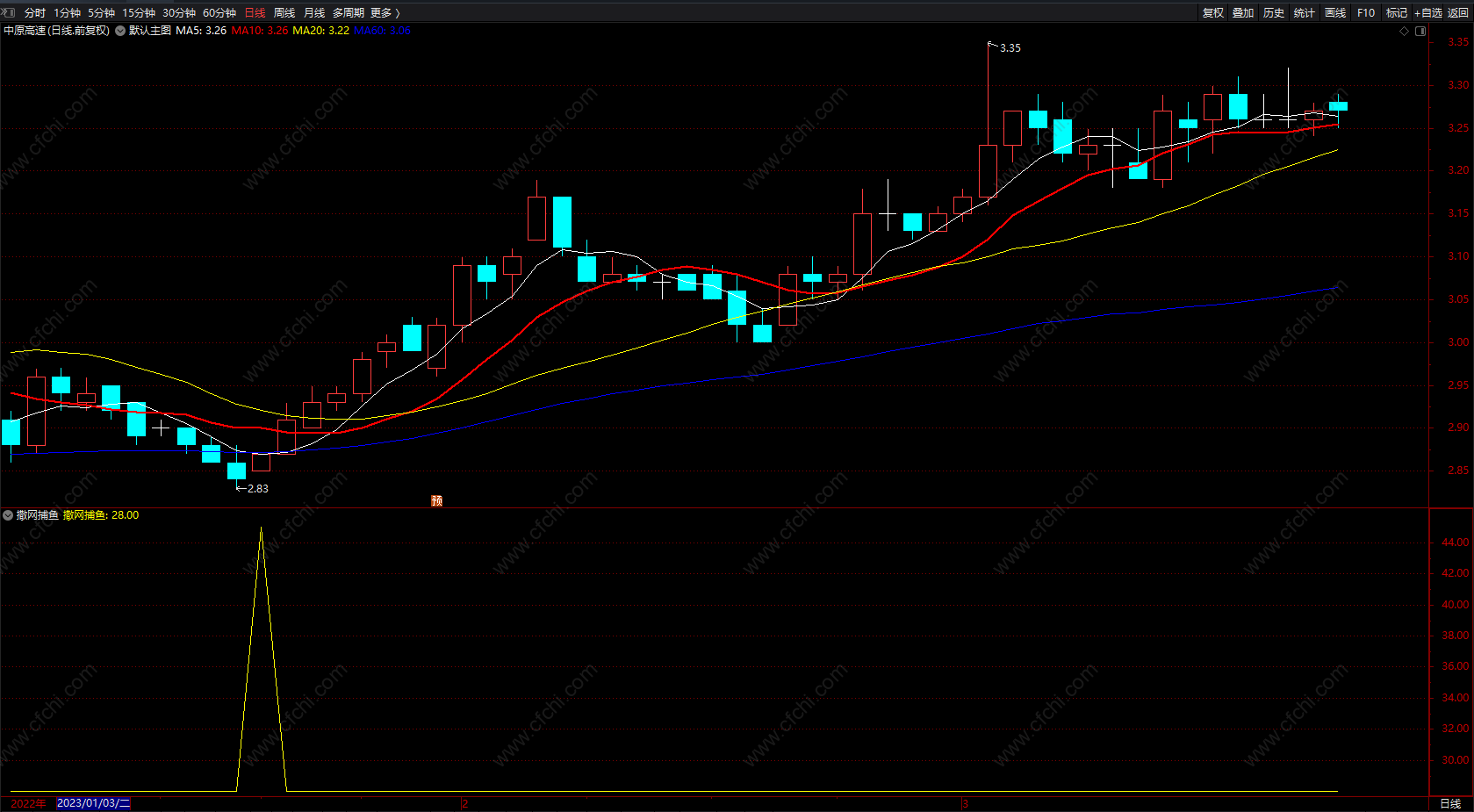Click the 3.00 price axis label
Screen dimensions: 1474x812
click(1458, 342)
